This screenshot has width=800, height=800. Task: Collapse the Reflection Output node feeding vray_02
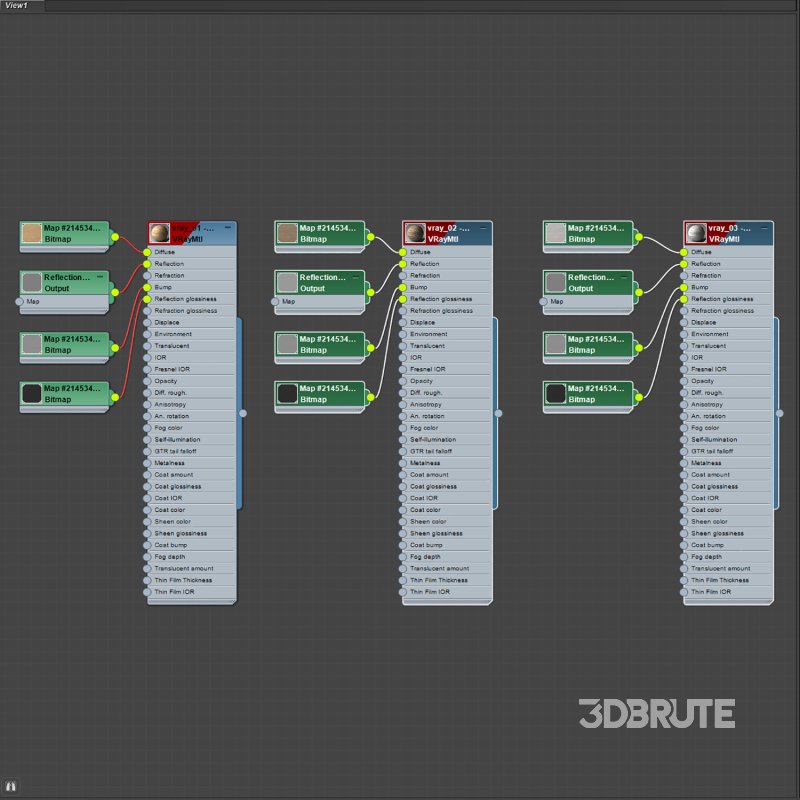tap(356, 277)
